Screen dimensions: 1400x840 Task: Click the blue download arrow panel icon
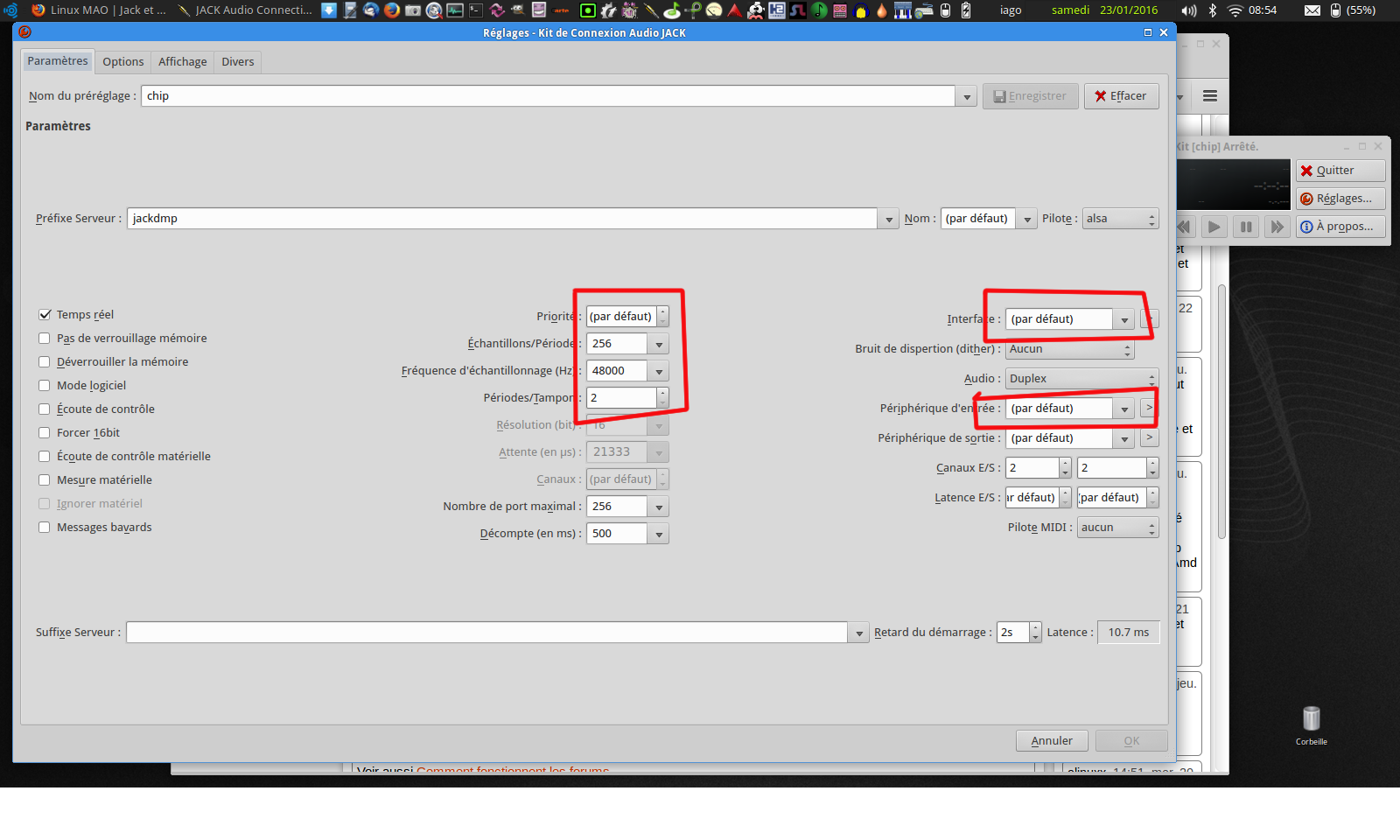click(329, 10)
